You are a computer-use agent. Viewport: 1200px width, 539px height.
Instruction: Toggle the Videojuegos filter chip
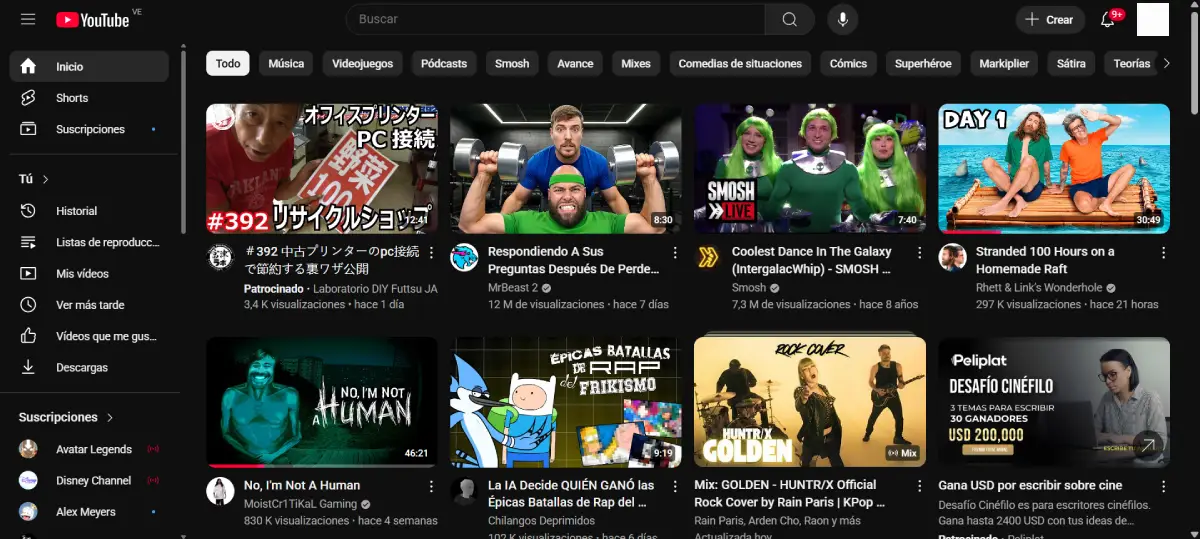coord(363,63)
